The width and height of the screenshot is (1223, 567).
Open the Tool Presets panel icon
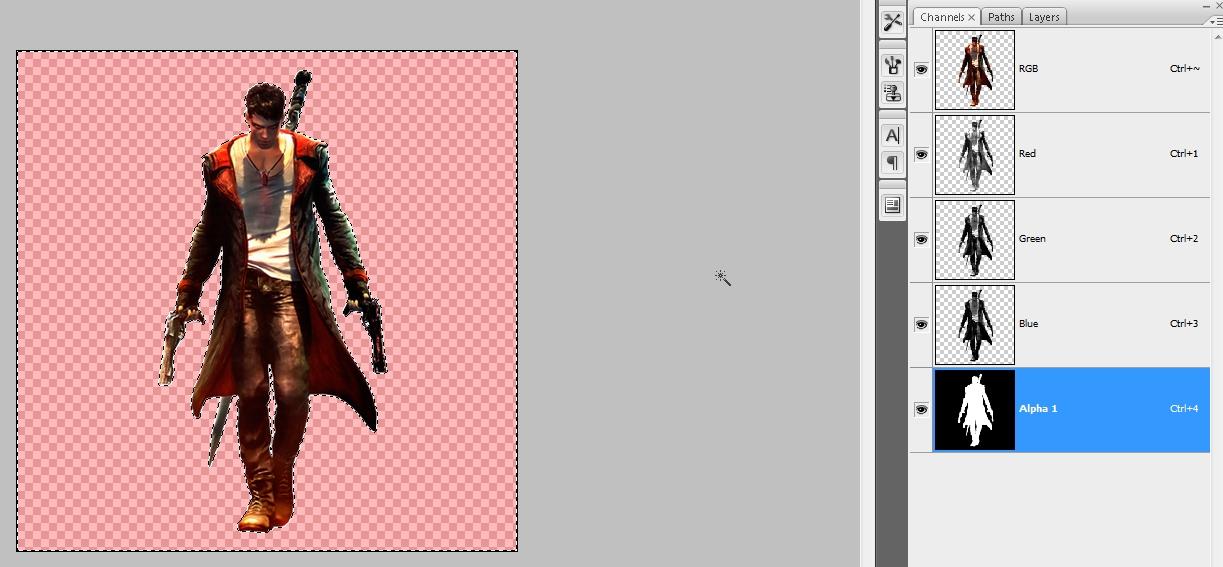pyautogui.click(x=892, y=21)
